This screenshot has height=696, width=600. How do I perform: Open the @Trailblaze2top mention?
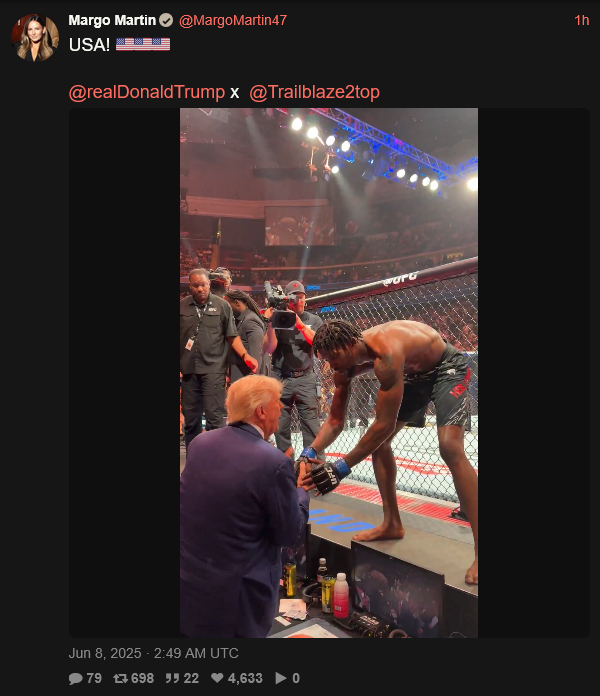(314, 92)
